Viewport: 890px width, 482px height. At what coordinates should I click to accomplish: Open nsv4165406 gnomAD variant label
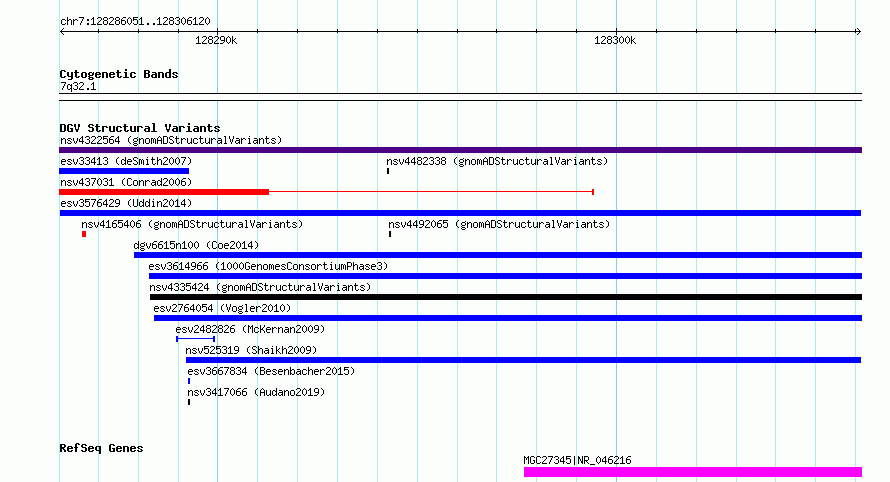[x=192, y=224]
